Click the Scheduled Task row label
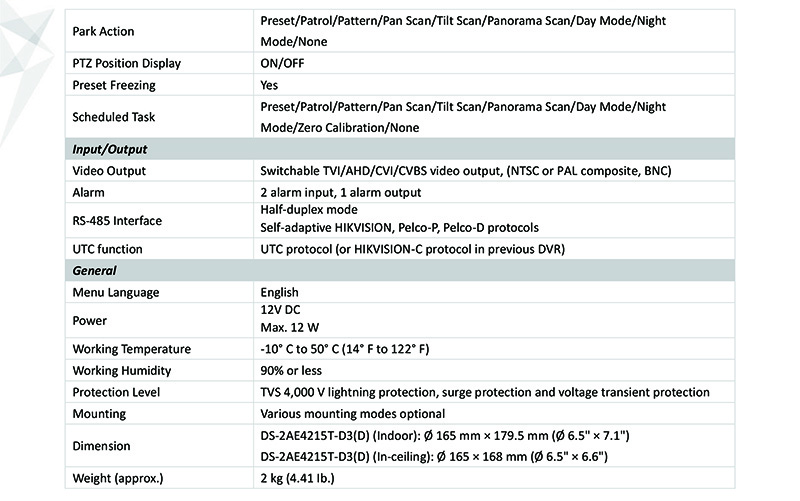Screen dimensions: 800x501 pyautogui.click(x=114, y=117)
